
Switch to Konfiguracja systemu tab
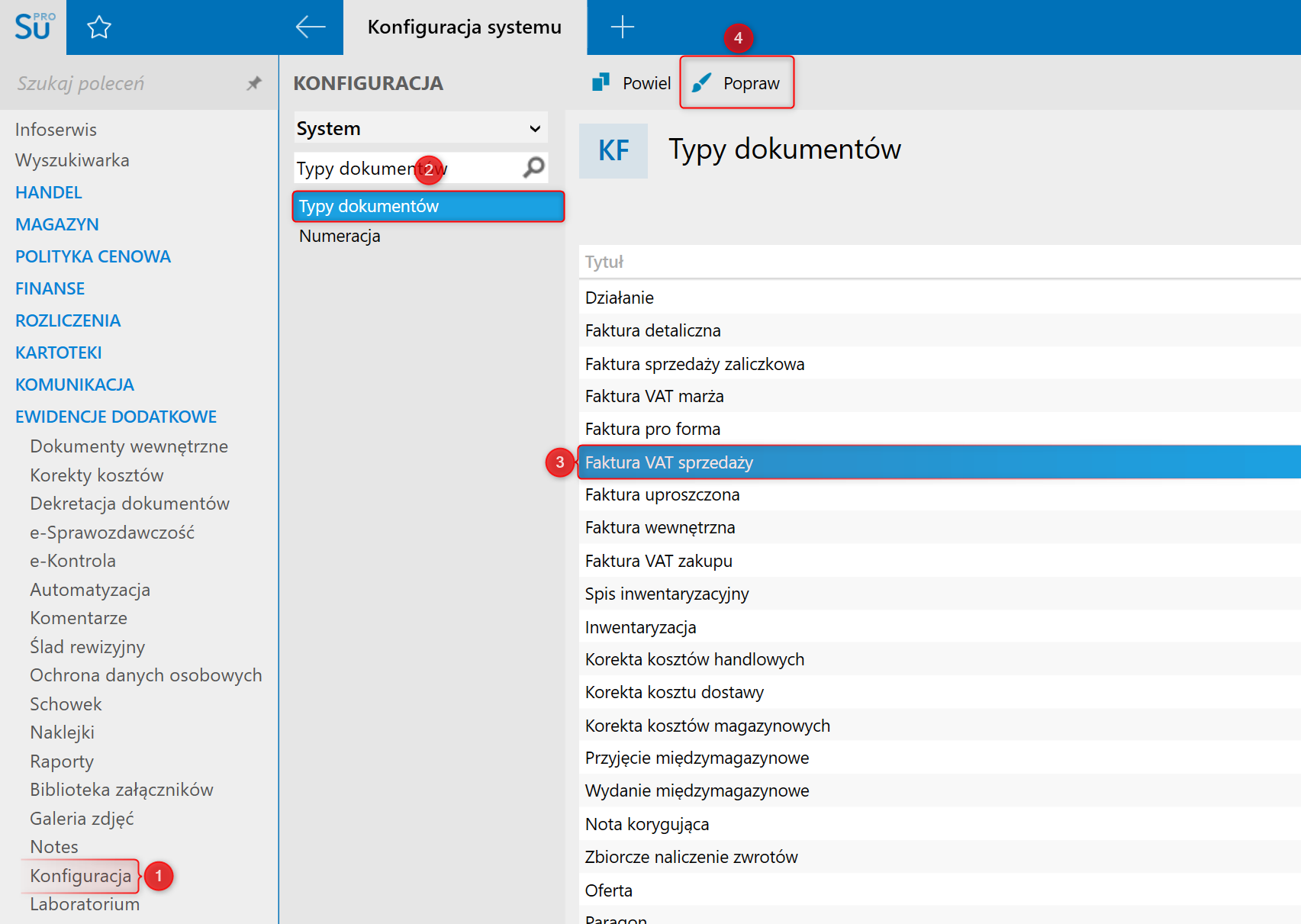pos(465,27)
